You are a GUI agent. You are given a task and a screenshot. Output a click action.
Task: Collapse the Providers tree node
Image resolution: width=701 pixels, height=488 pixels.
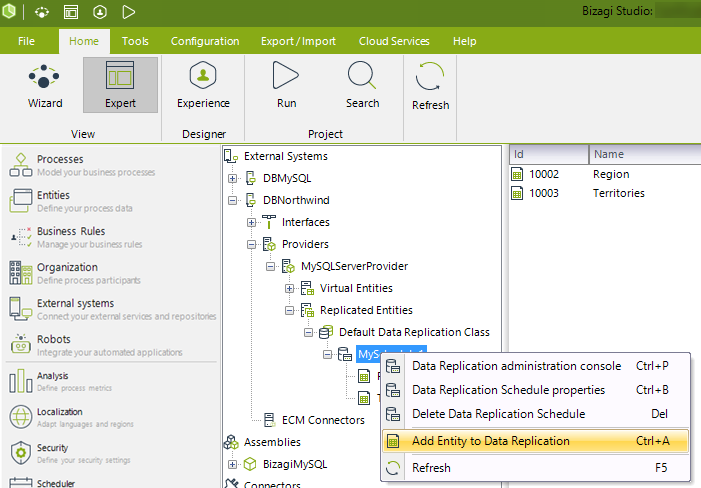pyautogui.click(x=252, y=244)
